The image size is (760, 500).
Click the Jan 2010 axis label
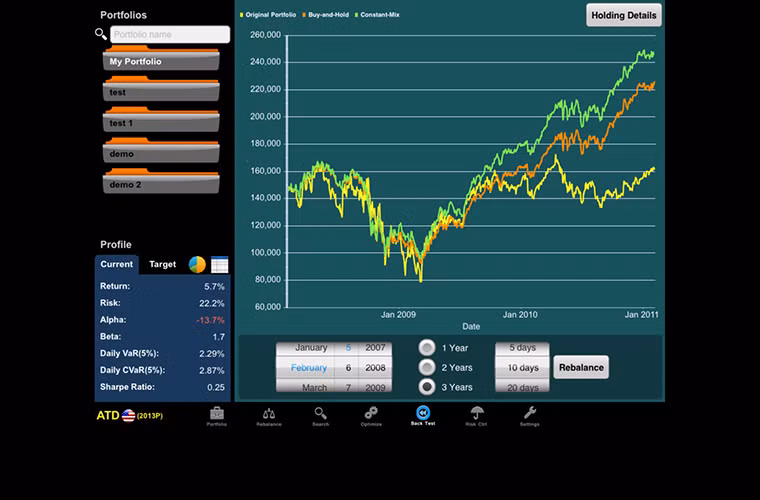[520, 315]
